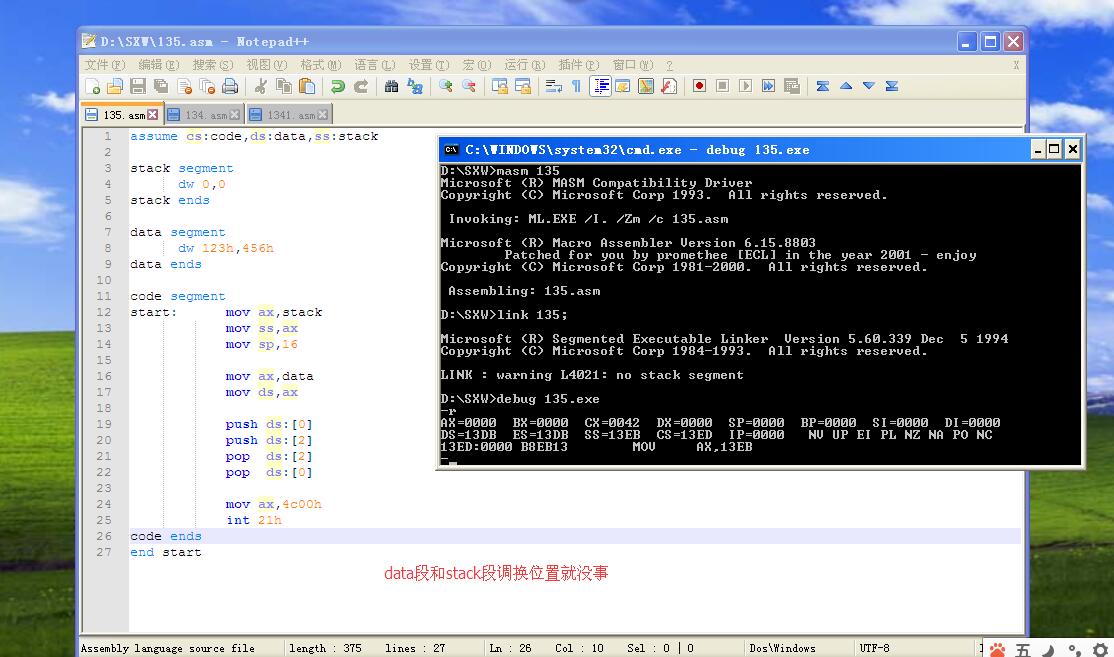This screenshot has width=1114, height=657.
Task: Click the UTF-8 status bar entry
Action: (874, 648)
